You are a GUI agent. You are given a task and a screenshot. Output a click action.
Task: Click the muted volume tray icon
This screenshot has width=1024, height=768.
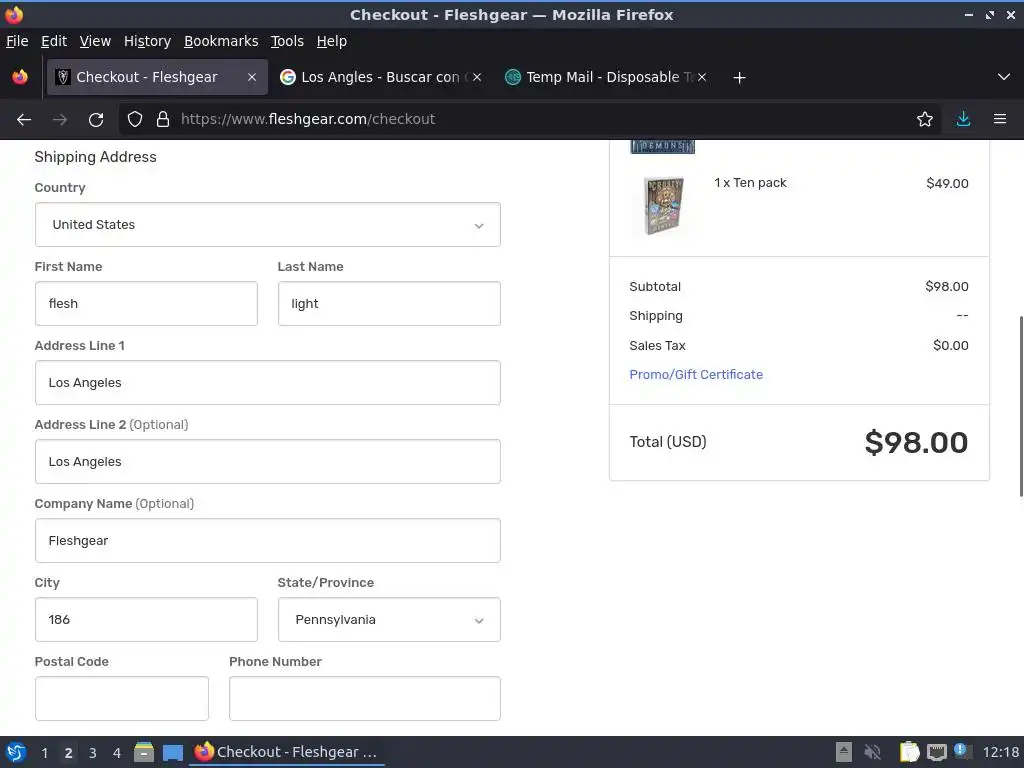(872, 752)
